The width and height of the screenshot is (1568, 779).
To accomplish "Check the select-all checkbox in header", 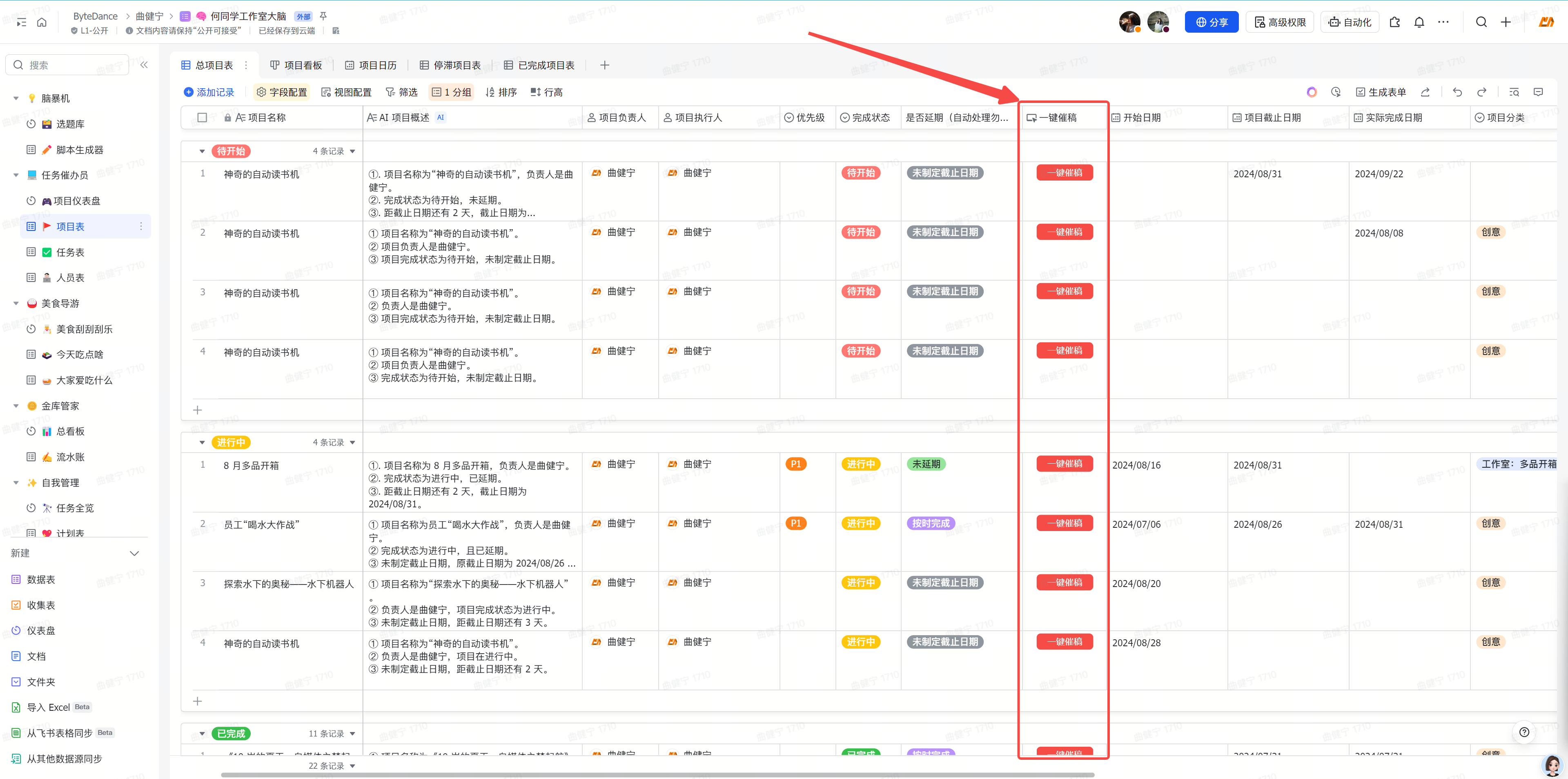I will pos(202,118).
